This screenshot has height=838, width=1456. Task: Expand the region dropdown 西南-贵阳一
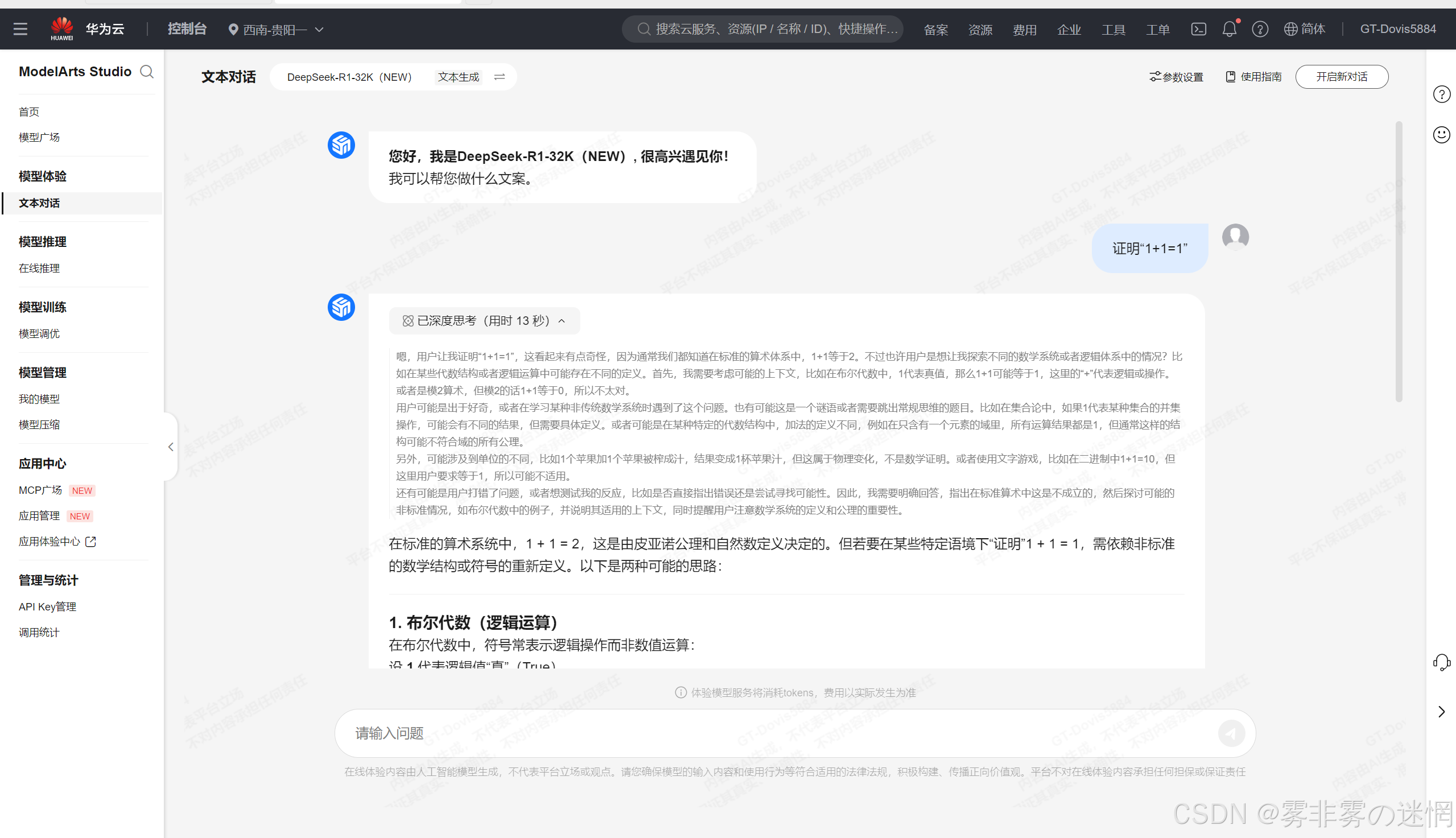(277, 30)
